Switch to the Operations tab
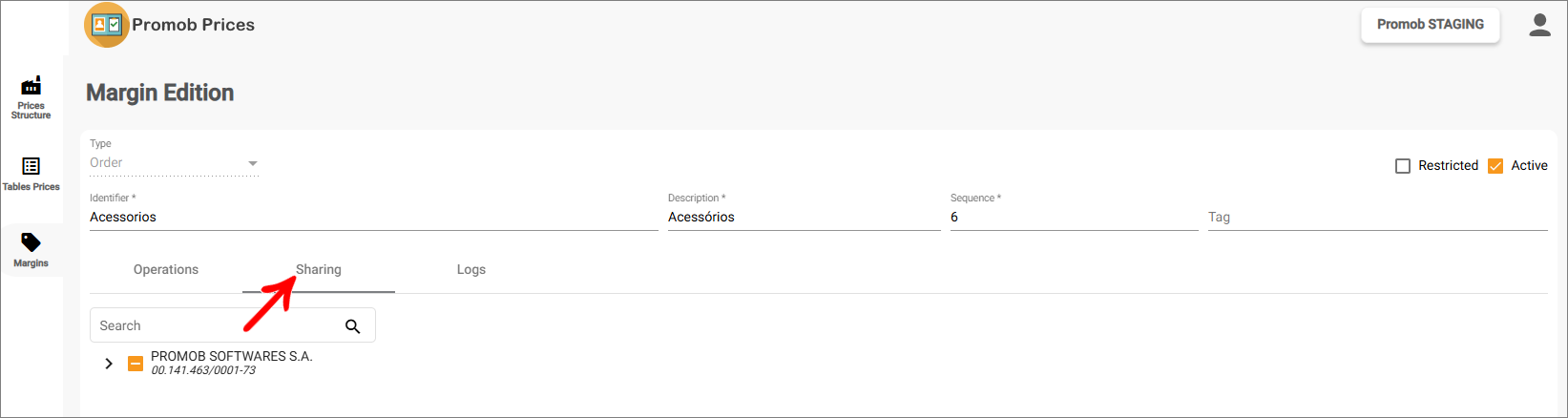Viewport: 1568px width, 418px height. pyautogui.click(x=166, y=270)
